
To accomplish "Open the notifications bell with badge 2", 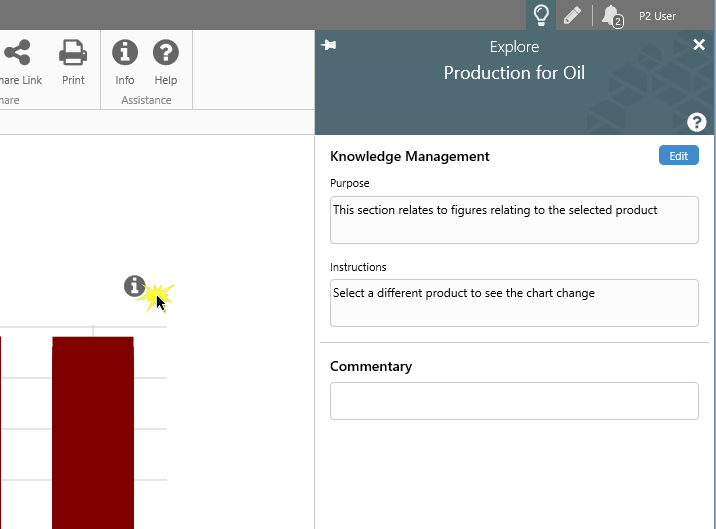I will click(611, 16).
